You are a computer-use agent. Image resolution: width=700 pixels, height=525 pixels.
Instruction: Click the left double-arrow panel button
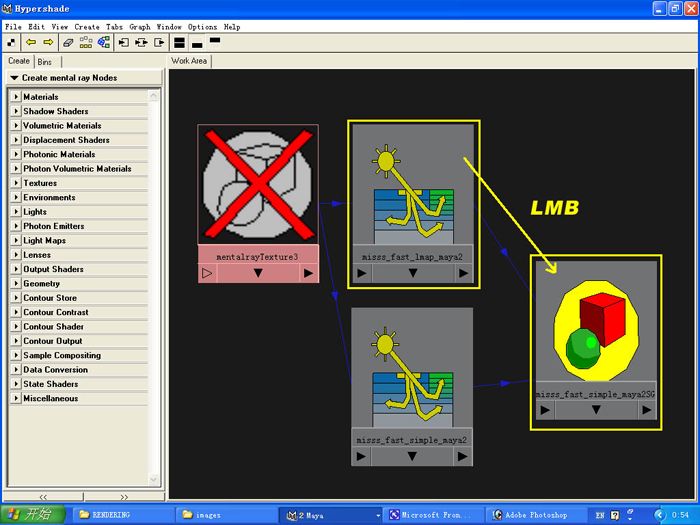[x=43, y=496]
